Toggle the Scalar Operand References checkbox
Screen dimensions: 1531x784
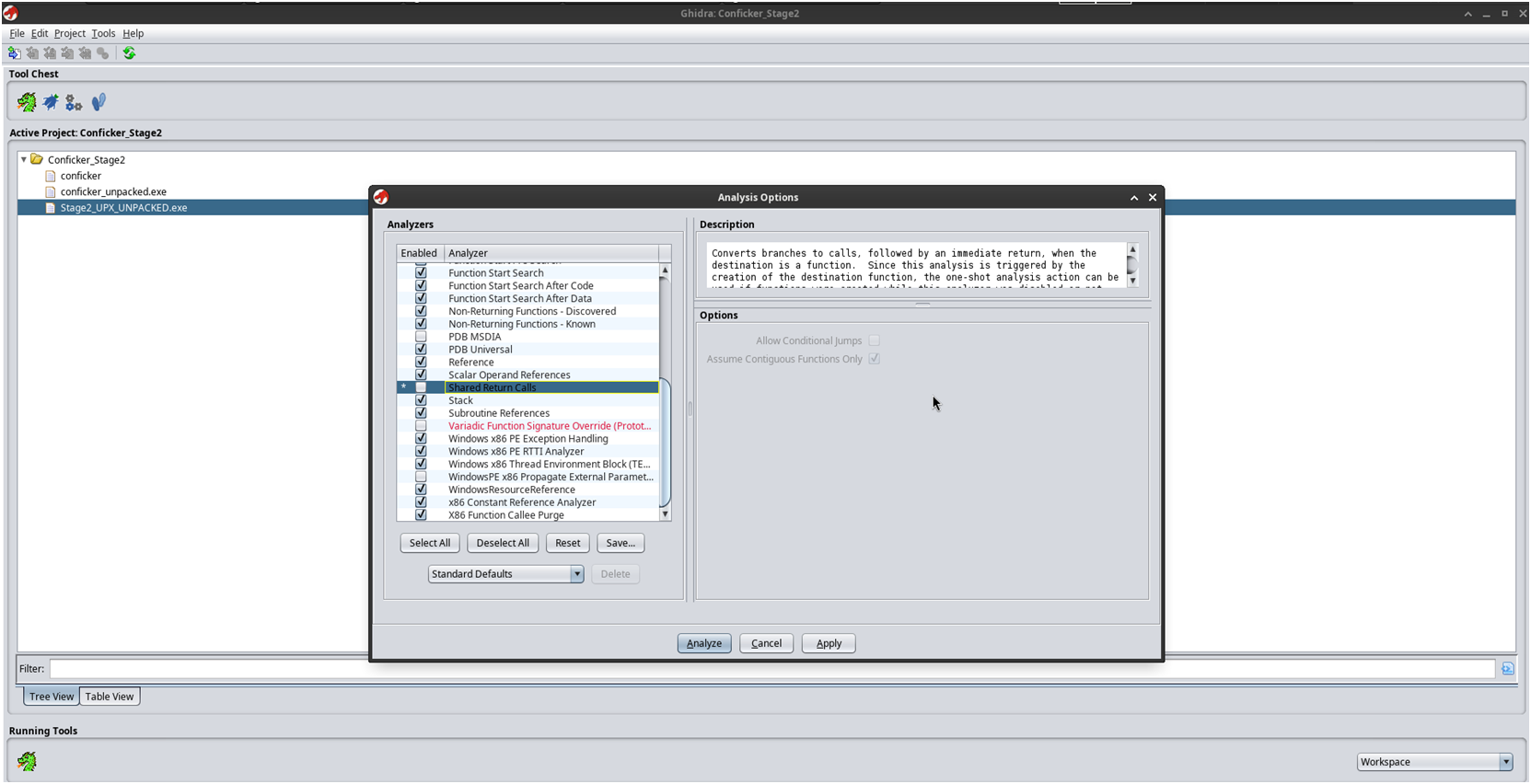tap(421, 375)
